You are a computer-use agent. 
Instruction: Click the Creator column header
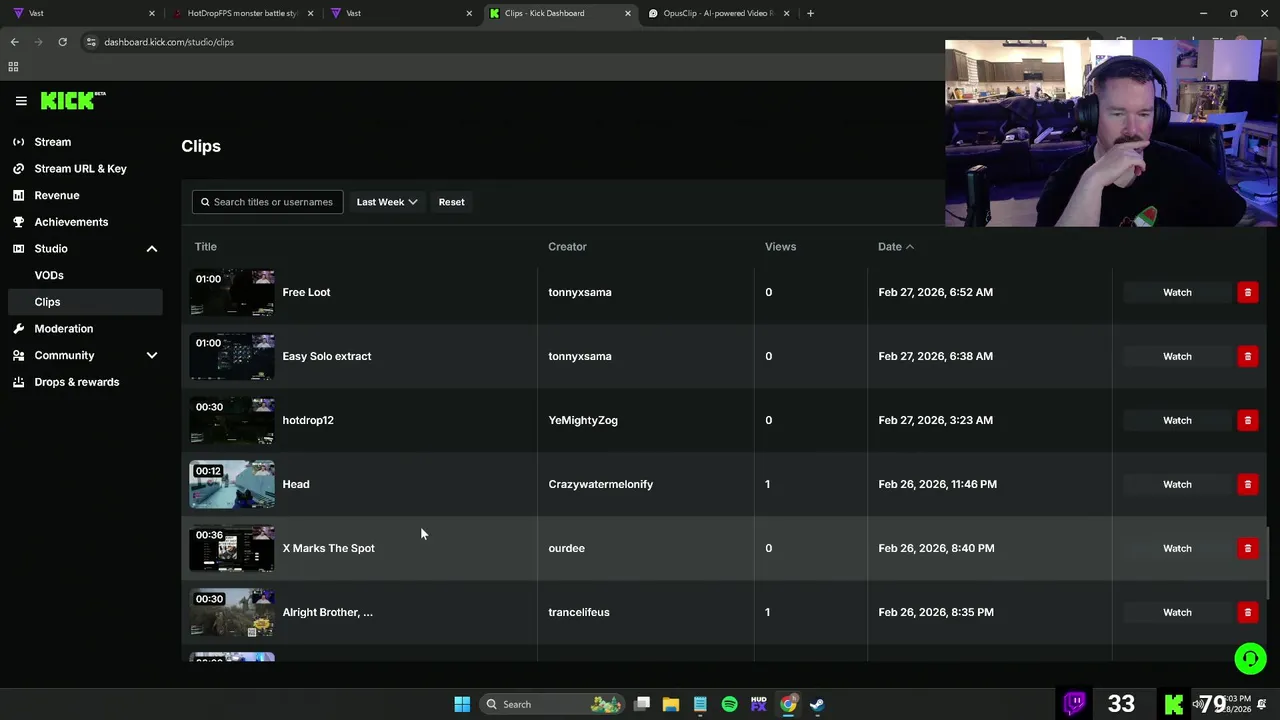pyautogui.click(x=567, y=246)
